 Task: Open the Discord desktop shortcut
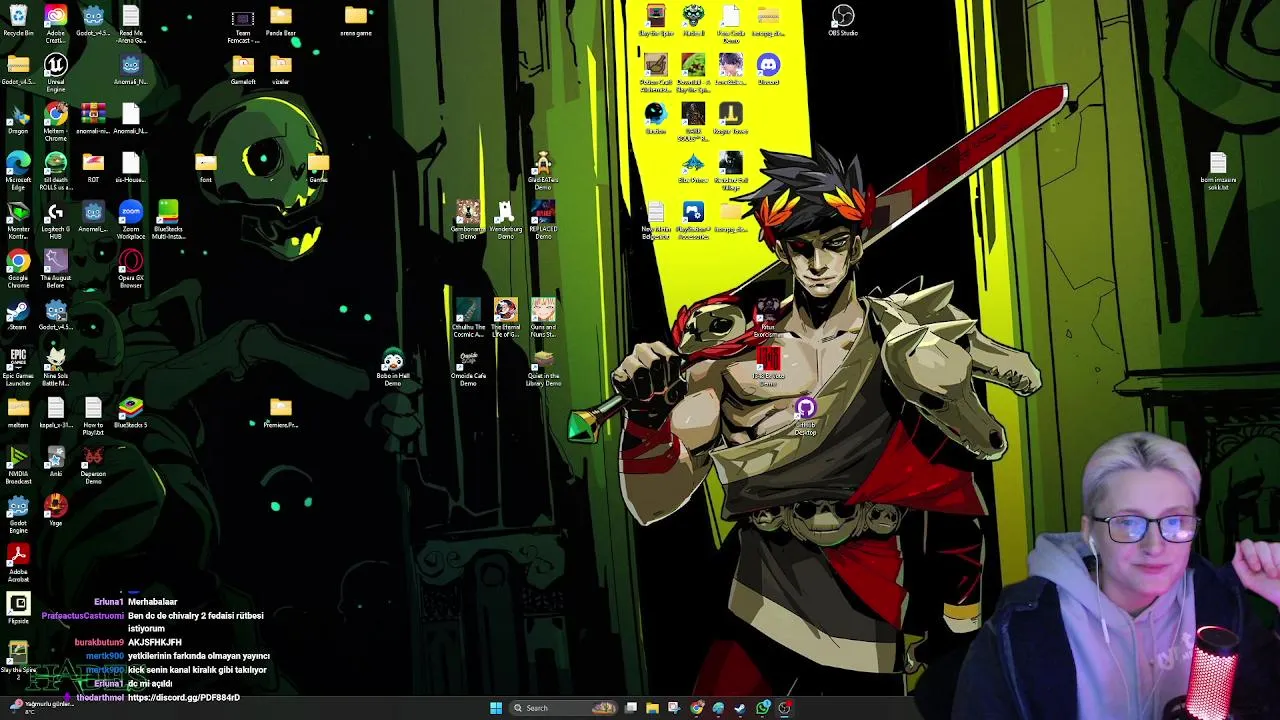pos(768,70)
